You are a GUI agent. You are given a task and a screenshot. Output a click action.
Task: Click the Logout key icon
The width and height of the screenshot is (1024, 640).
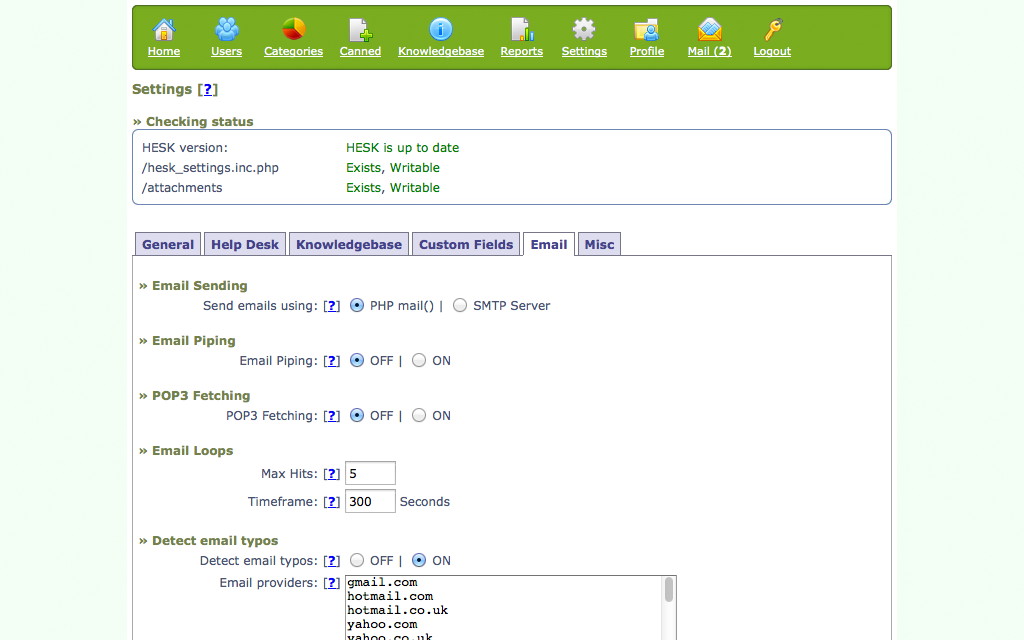(x=772, y=30)
